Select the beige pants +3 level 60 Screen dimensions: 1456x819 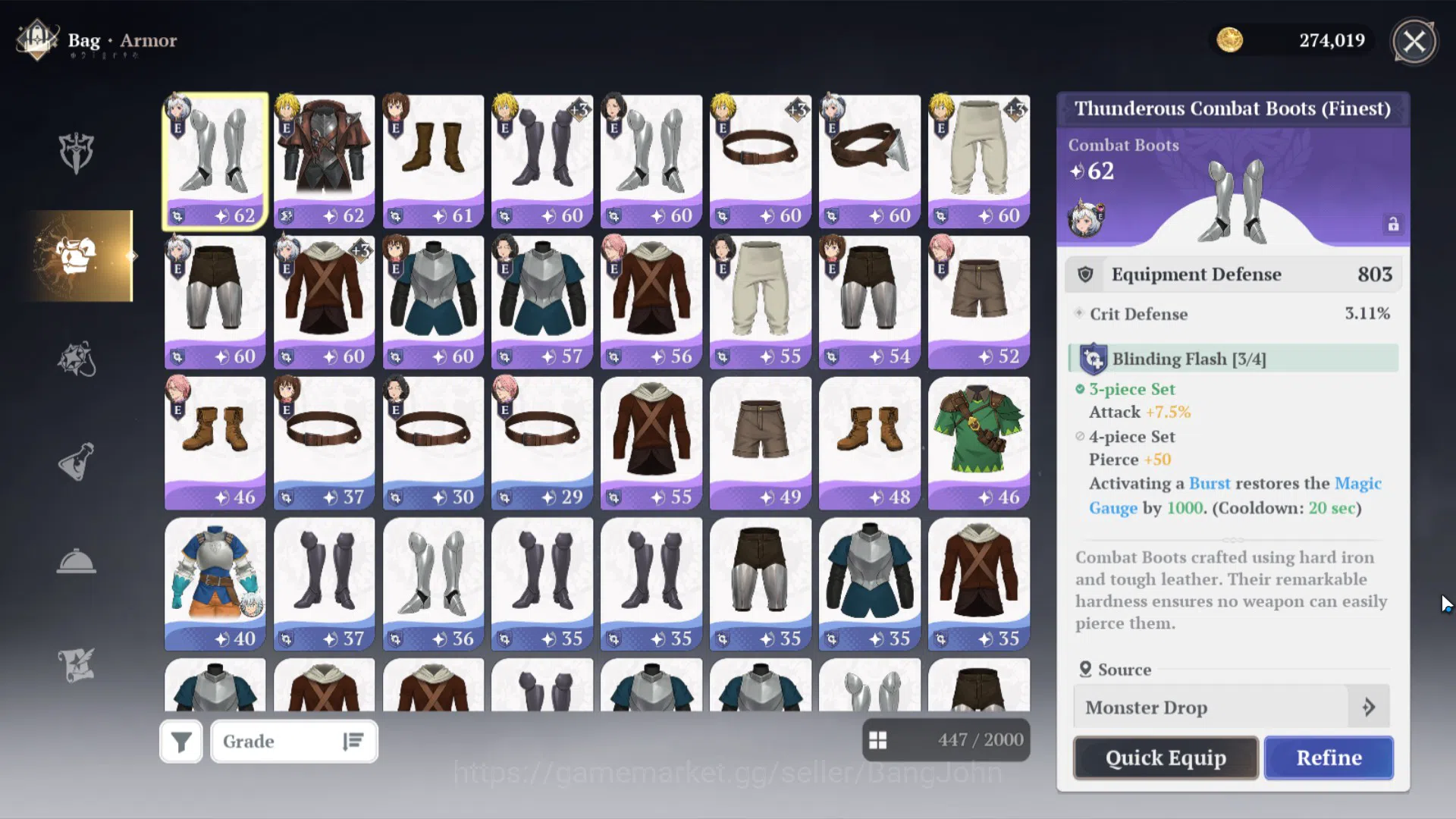coord(979,162)
